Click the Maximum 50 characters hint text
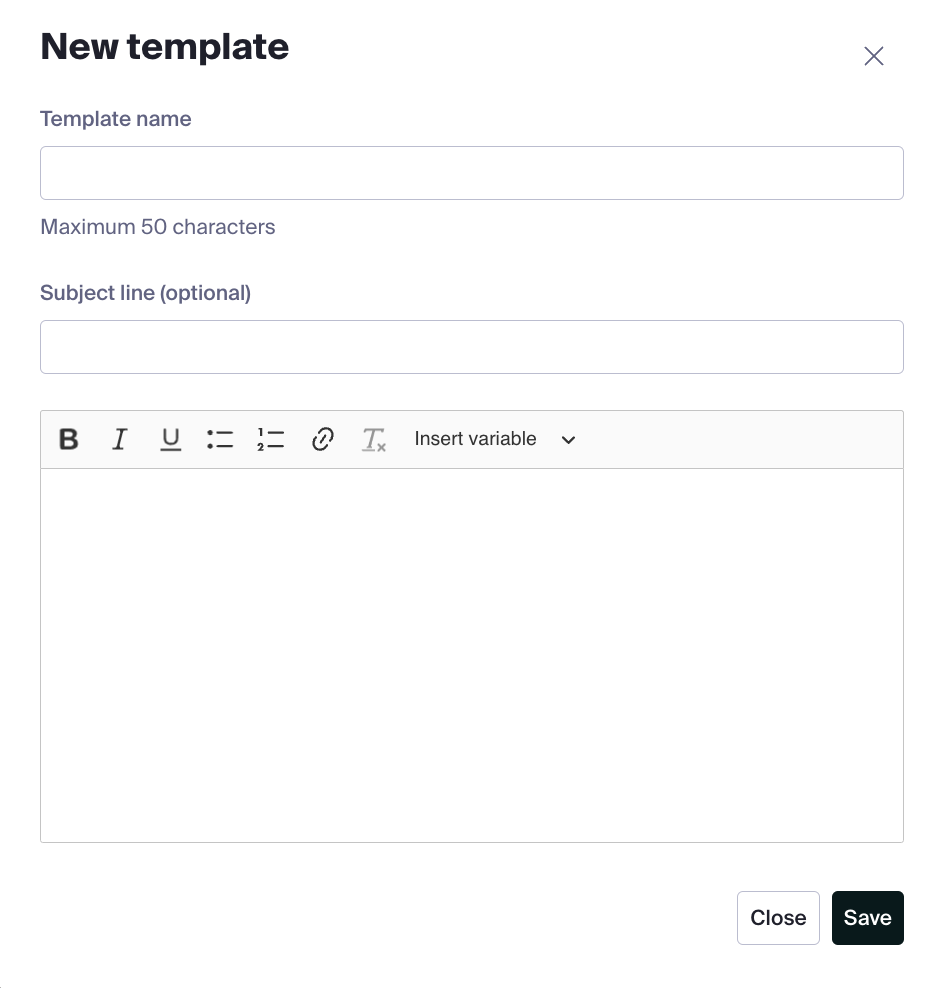Image resolution: width=938 pixels, height=988 pixels. coord(157,227)
